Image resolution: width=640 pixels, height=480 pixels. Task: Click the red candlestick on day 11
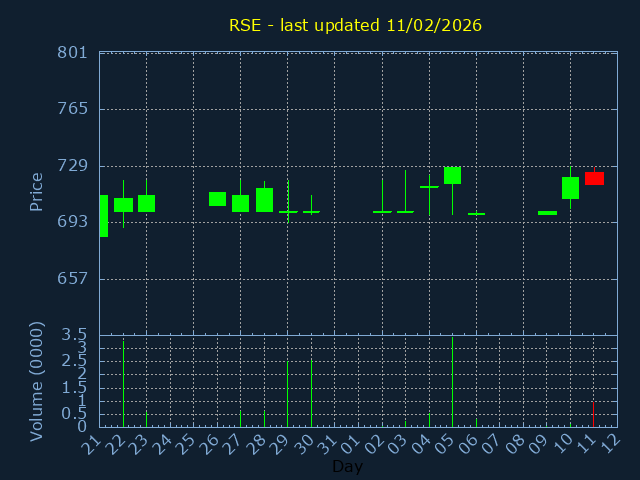594,178
